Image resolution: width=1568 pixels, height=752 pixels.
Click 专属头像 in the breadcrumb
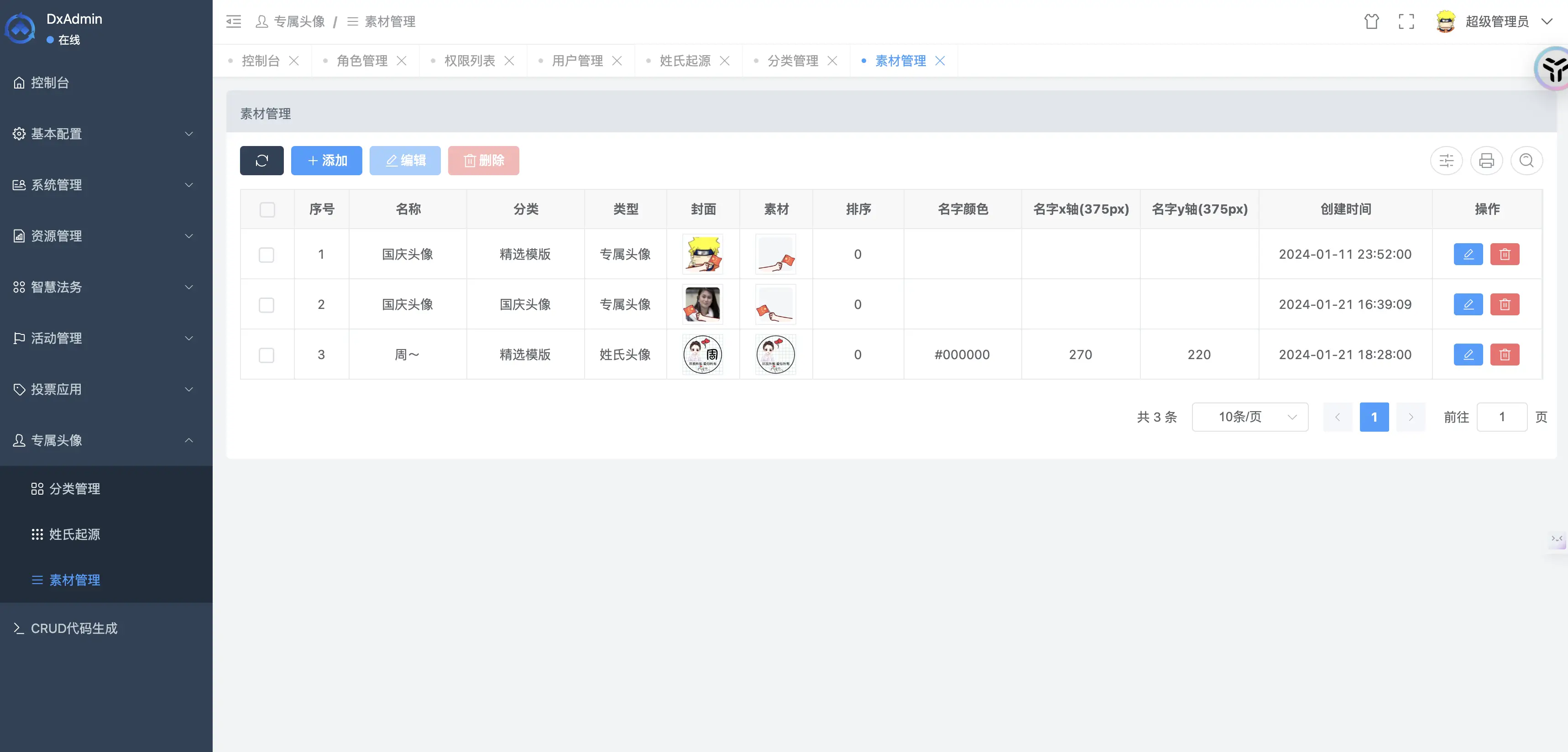click(x=290, y=22)
